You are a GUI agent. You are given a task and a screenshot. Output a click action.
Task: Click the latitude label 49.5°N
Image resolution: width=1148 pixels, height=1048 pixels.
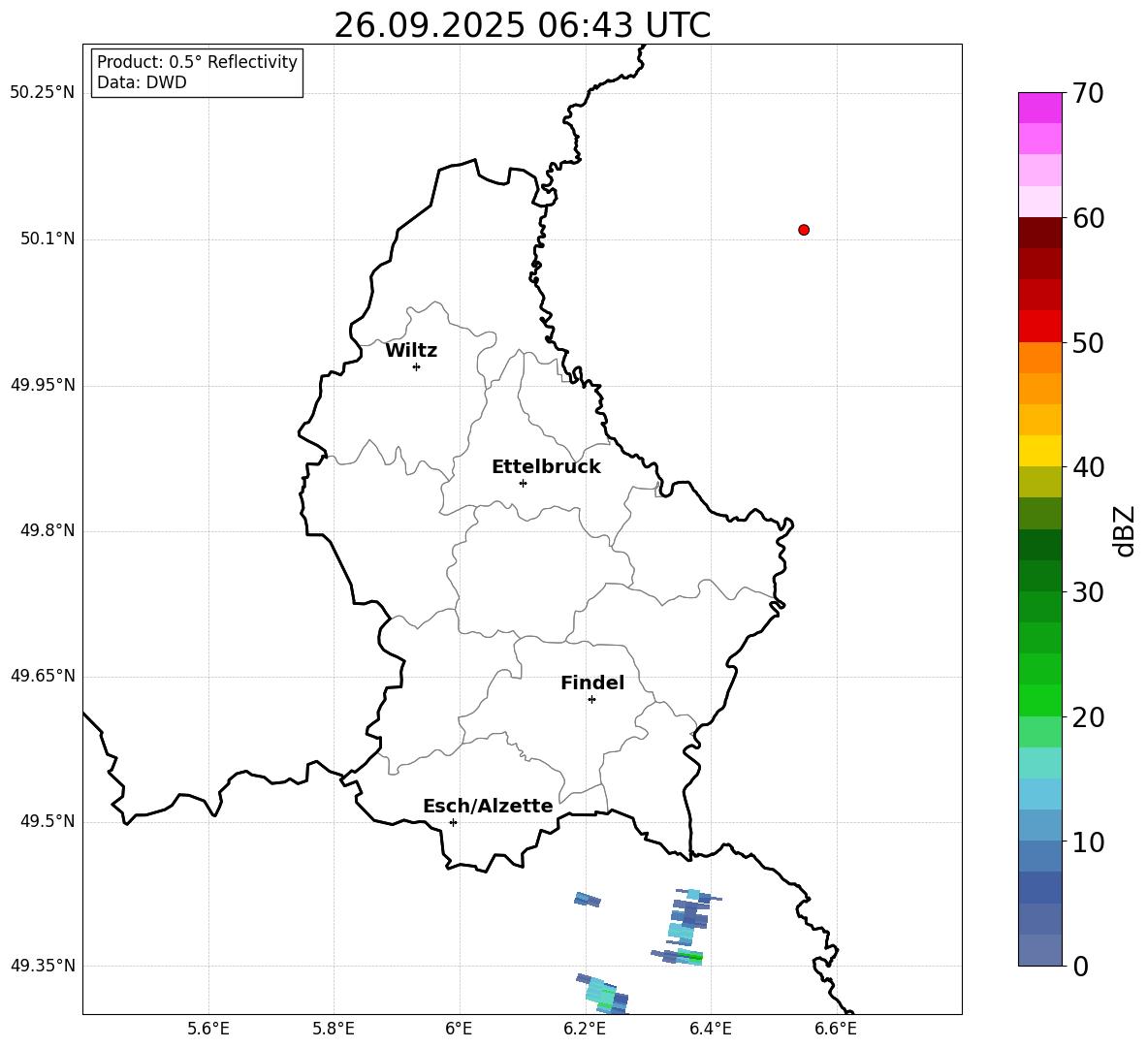pos(48,821)
